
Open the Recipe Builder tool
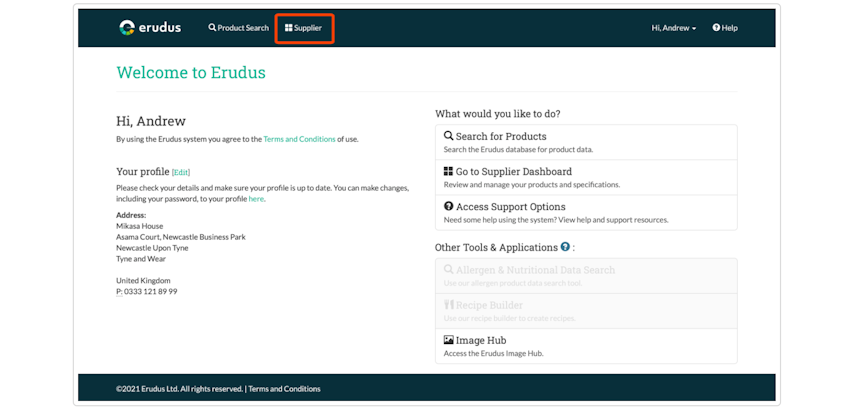(586, 311)
